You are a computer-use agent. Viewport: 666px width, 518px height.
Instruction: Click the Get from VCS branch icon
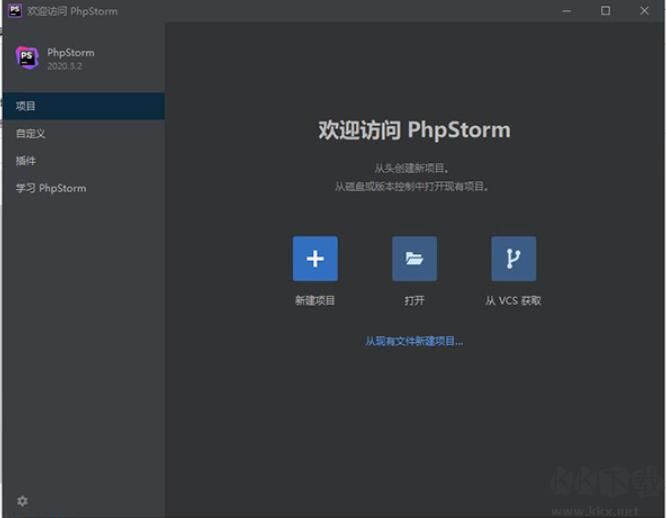pyautogui.click(x=513, y=259)
